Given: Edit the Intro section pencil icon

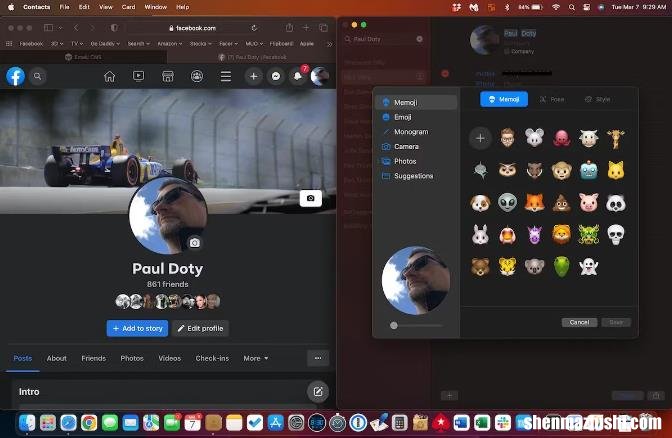Looking at the screenshot, I should 318,391.
